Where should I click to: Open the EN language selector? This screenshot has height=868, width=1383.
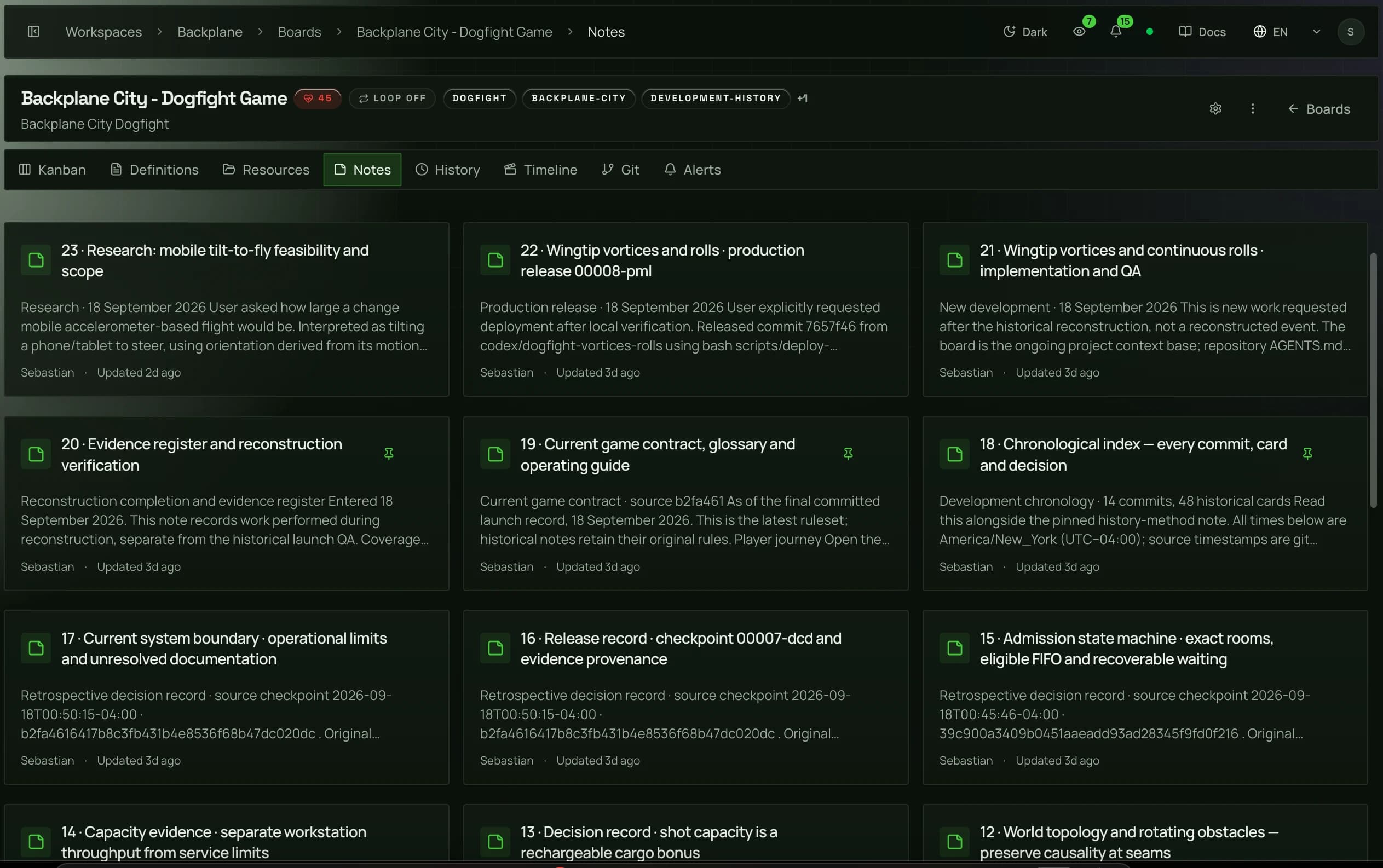[x=1270, y=32]
